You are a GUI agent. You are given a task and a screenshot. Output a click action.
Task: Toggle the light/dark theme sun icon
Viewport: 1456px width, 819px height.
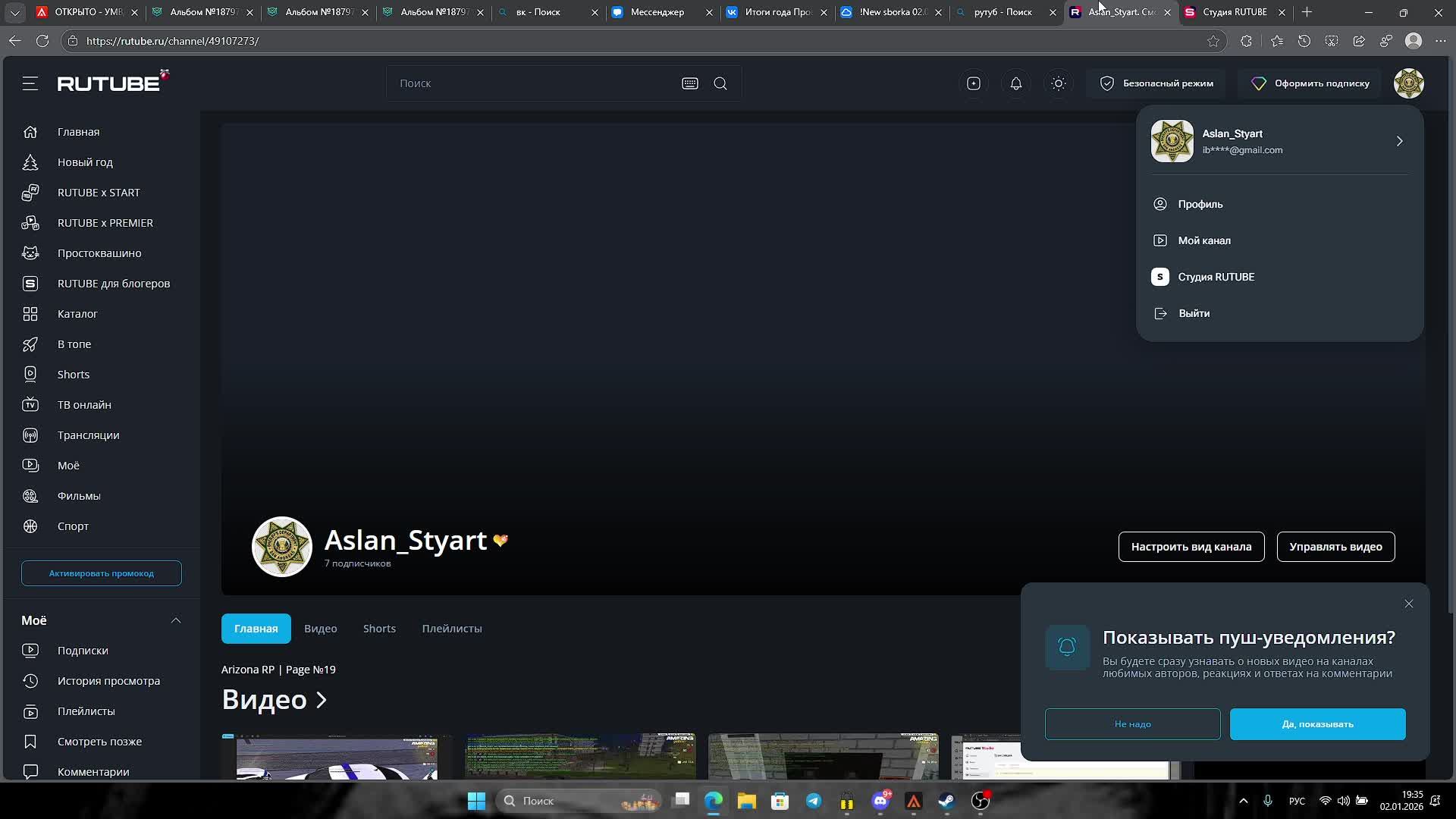(x=1059, y=83)
